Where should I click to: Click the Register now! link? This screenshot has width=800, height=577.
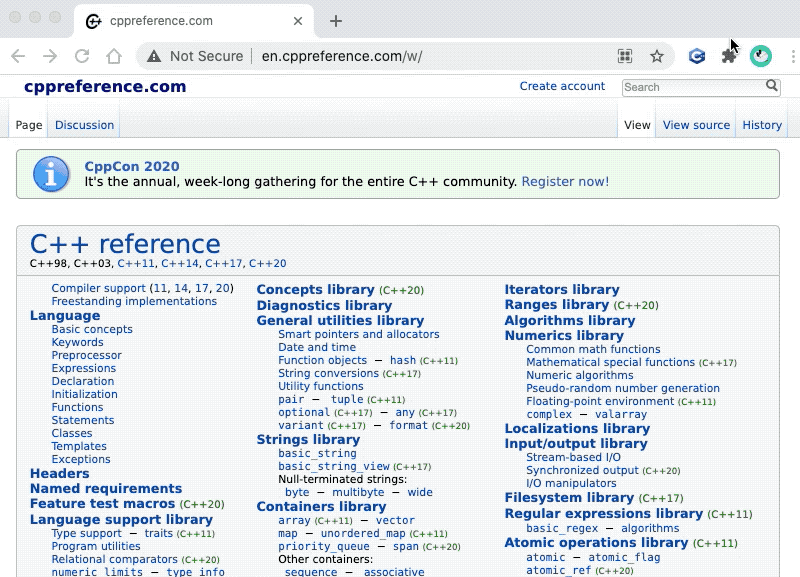[x=565, y=182]
